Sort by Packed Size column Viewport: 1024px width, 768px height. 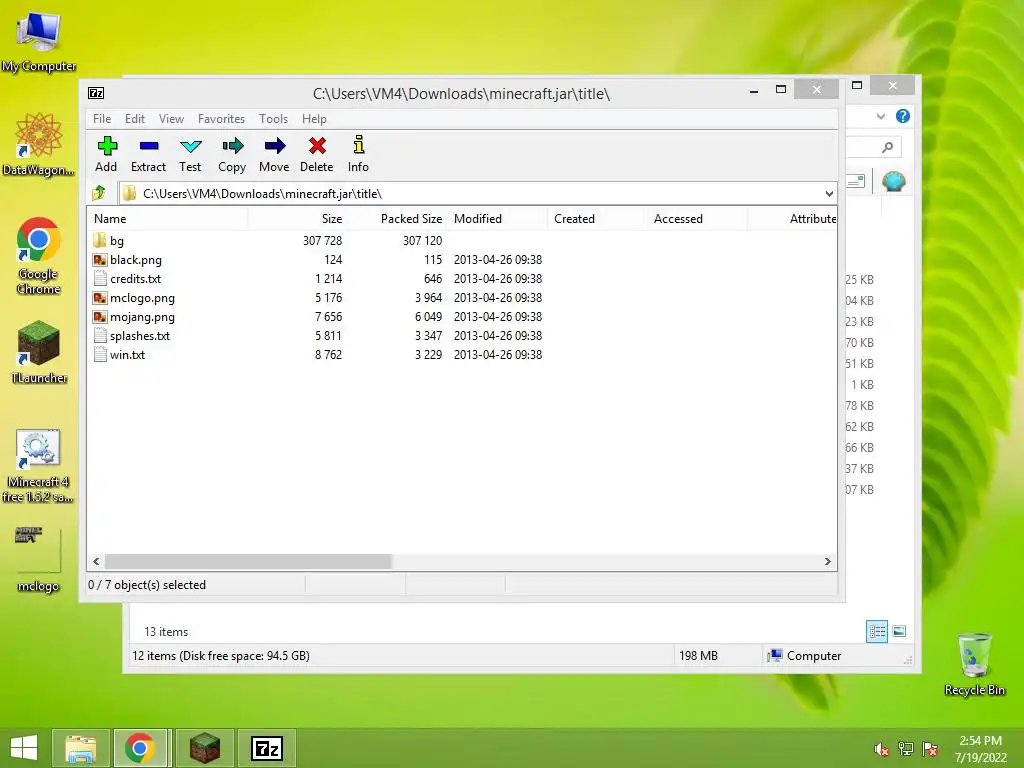[x=396, y=219]
